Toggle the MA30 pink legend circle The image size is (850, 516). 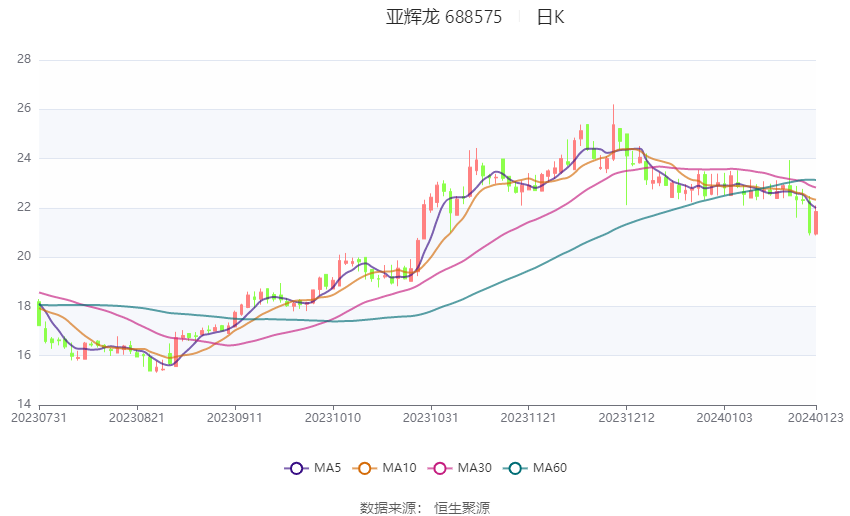[x=440, y=468]
